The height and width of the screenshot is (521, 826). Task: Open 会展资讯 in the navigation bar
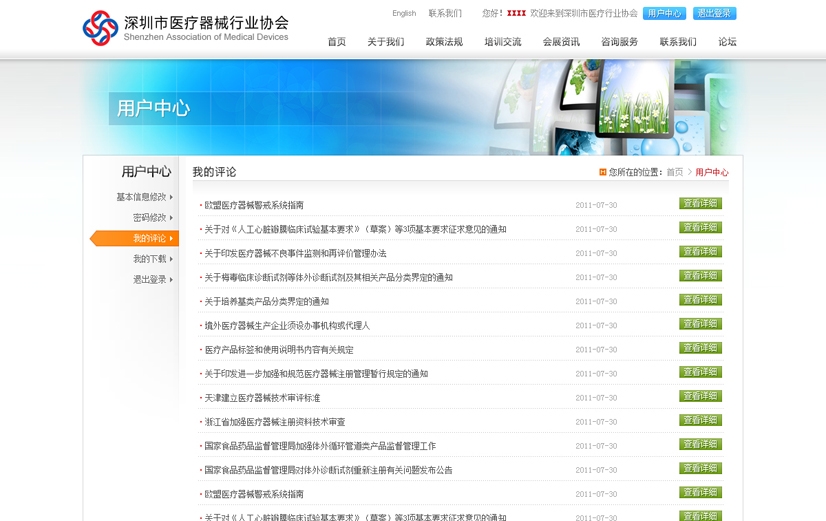coord(561,42)
